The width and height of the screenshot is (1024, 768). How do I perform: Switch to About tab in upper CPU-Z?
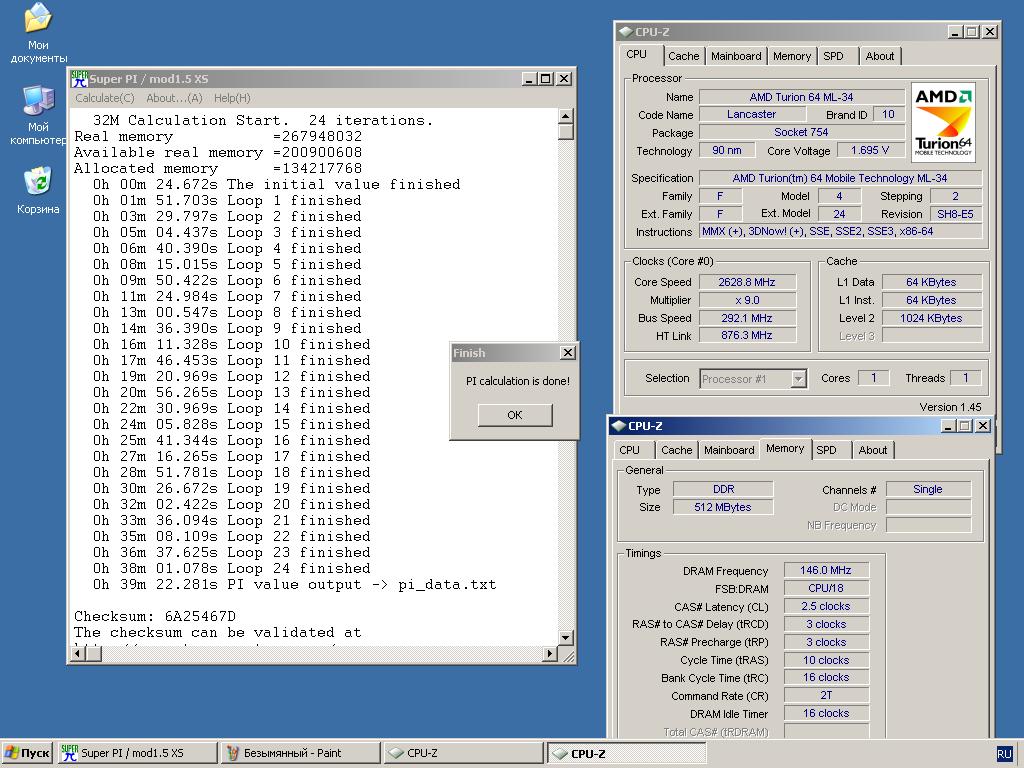pos(880,56)
